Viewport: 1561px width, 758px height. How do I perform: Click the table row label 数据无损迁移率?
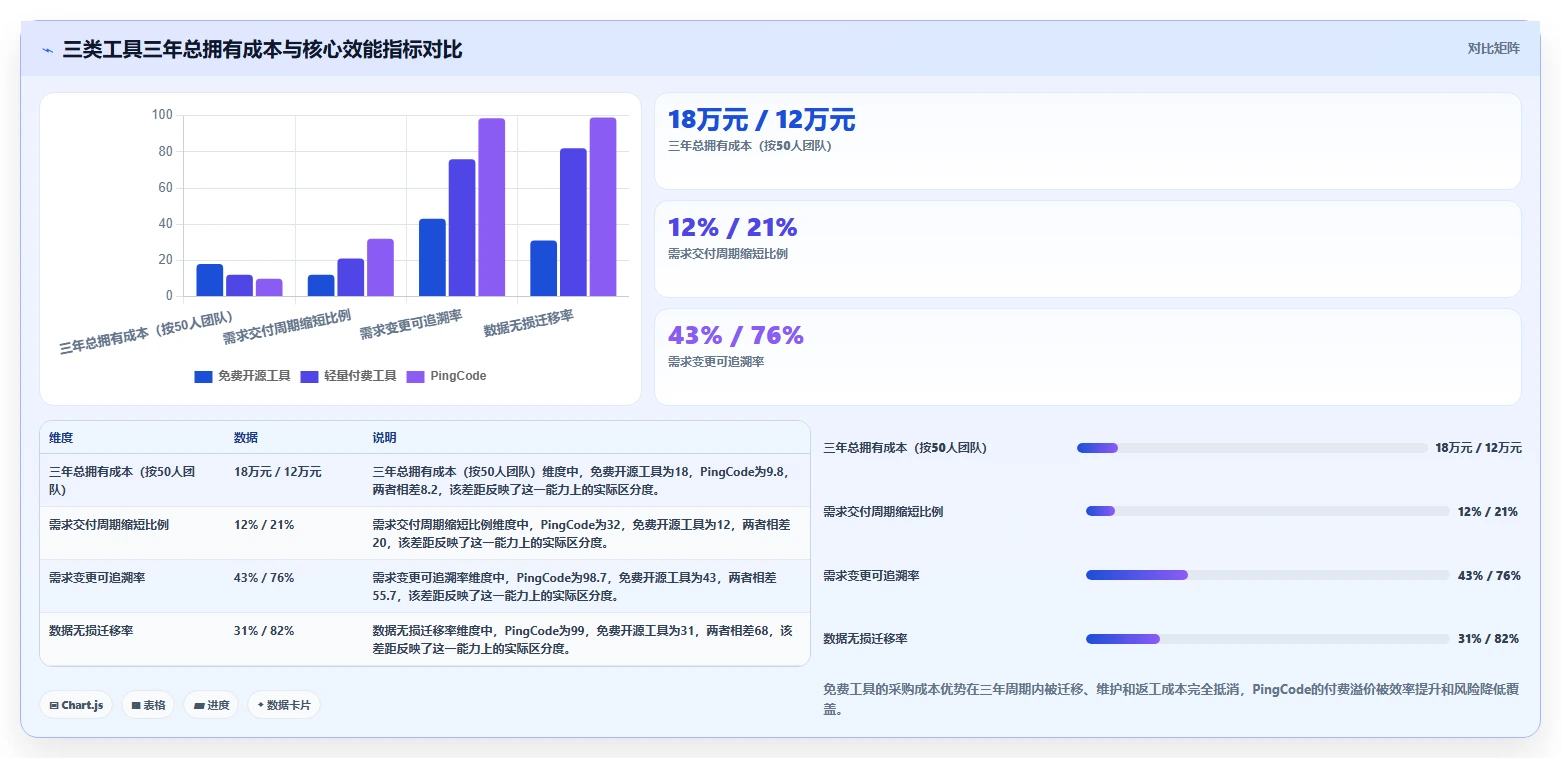(x=91, y=631)
